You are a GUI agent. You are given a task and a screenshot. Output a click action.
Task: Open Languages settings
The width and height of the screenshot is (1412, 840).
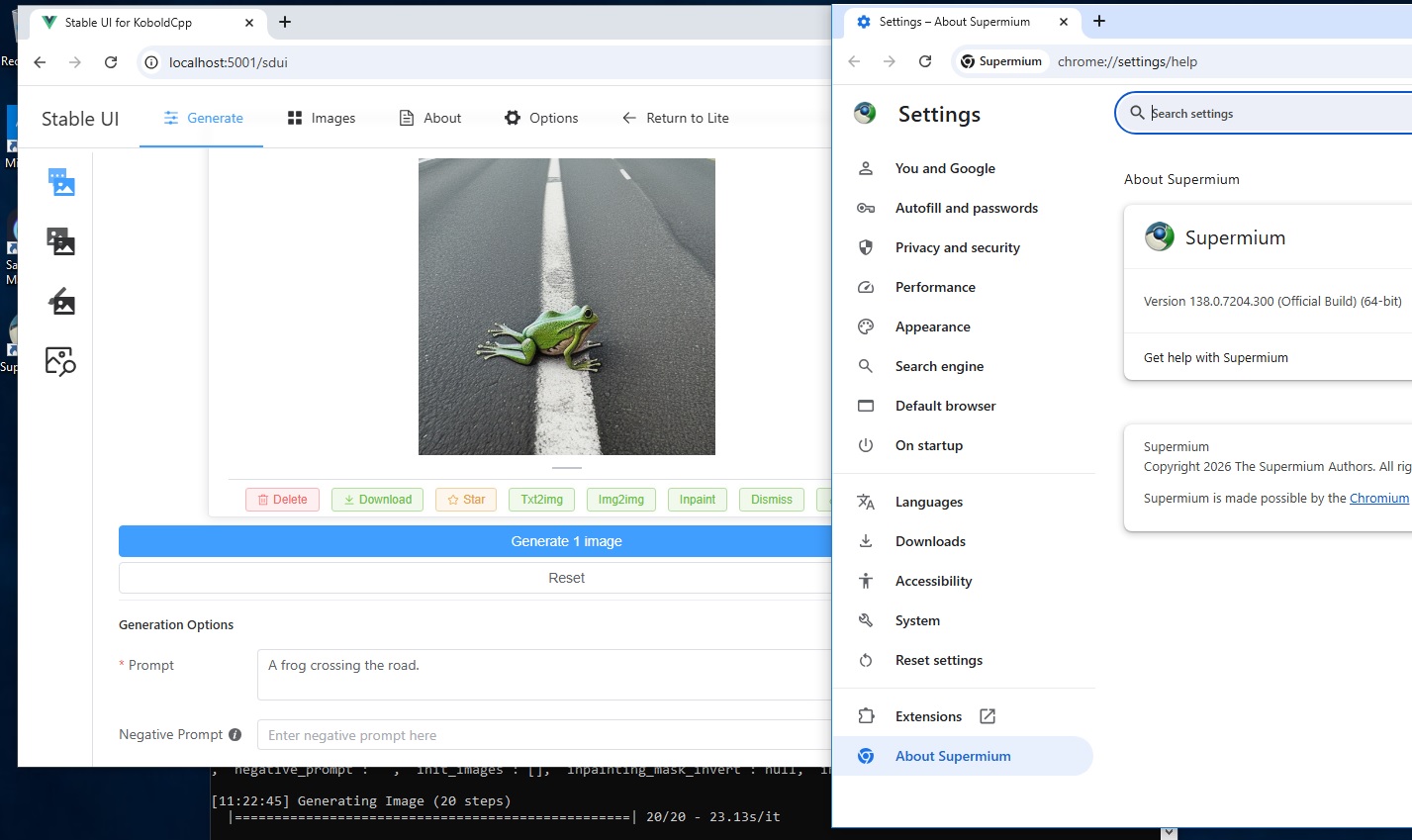pyautogui.click(x=929, y=502)
